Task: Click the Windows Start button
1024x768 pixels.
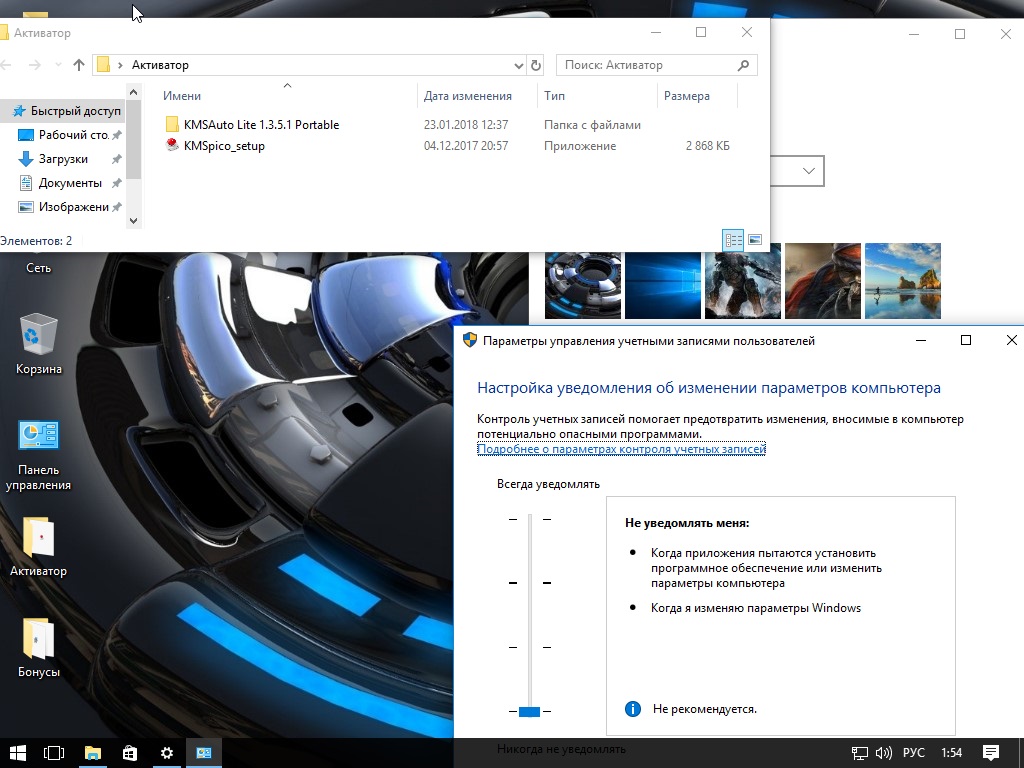Action: click(x=17, y=752)
